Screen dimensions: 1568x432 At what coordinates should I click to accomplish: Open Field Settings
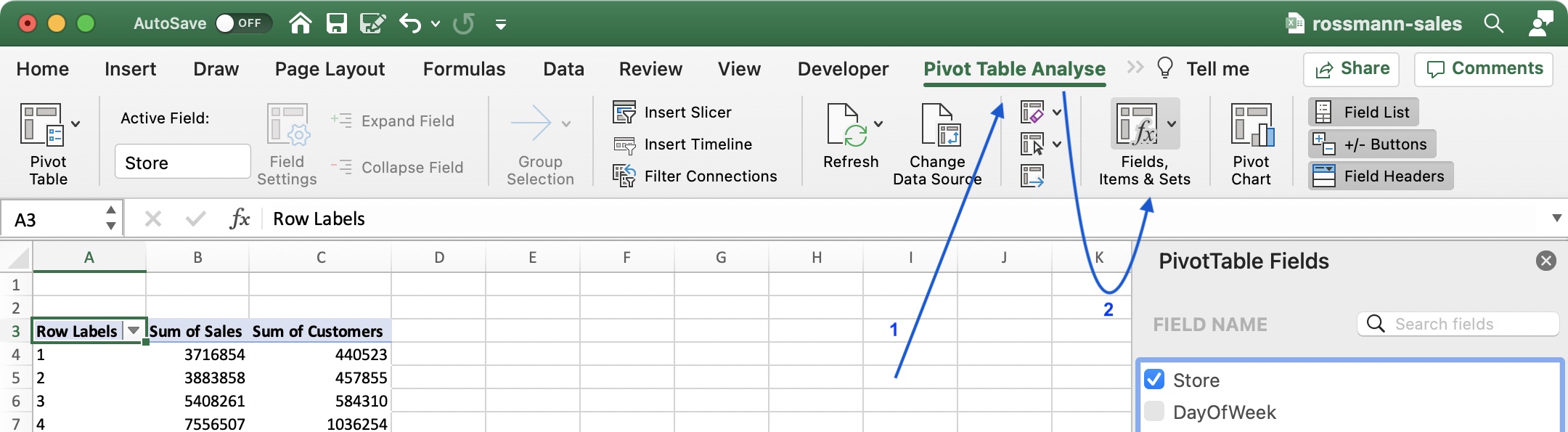click(x=287, y=145)
